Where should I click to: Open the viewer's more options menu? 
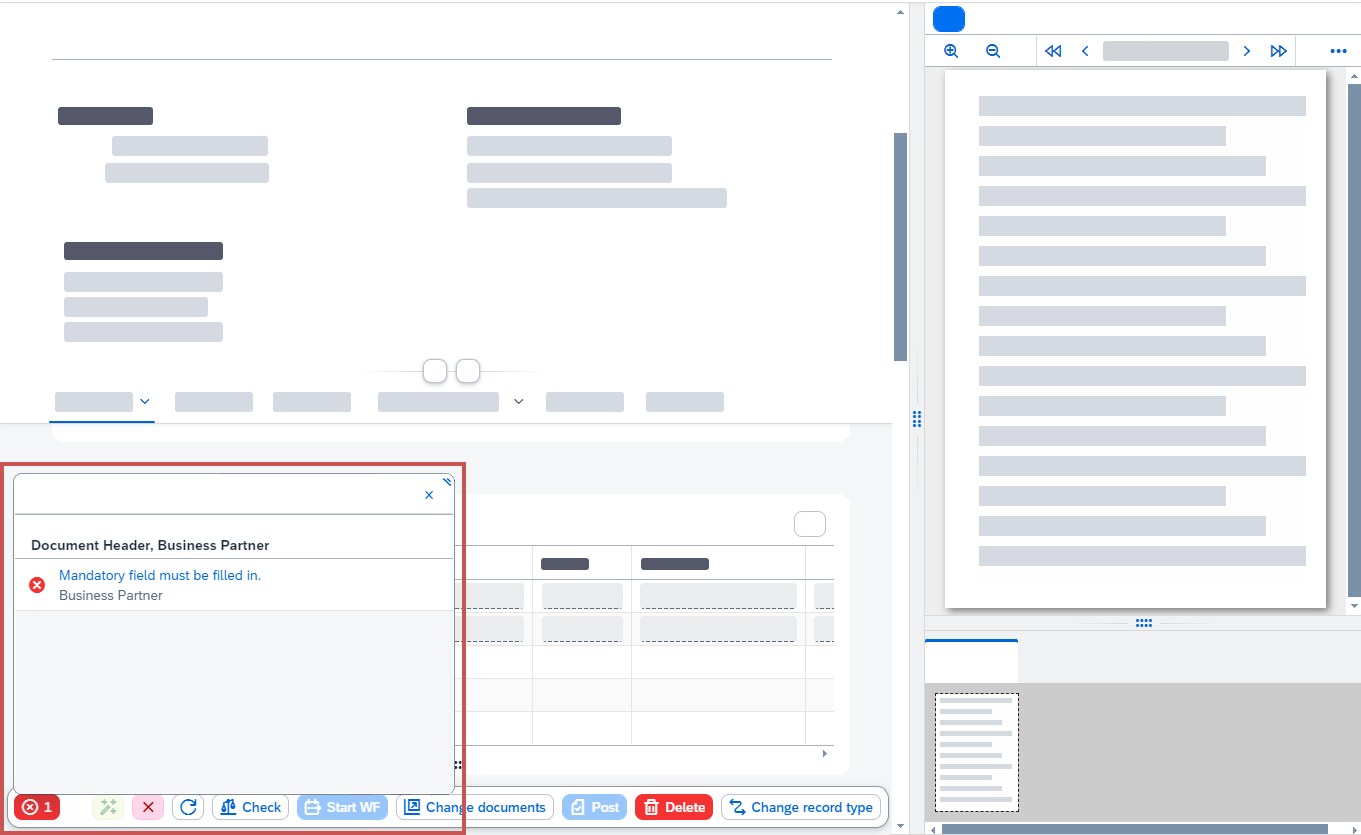pyautogui.click(x=1338, y=51)
